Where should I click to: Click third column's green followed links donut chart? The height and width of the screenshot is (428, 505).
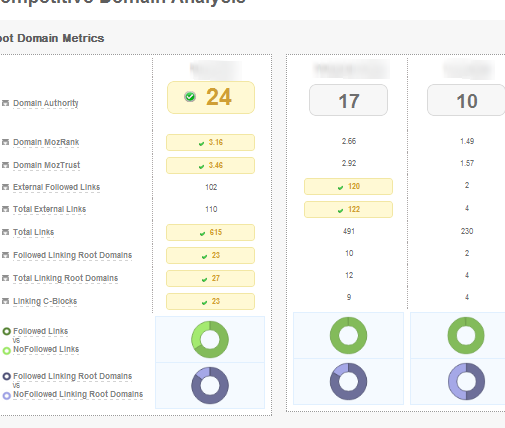(x=466, y=335)
